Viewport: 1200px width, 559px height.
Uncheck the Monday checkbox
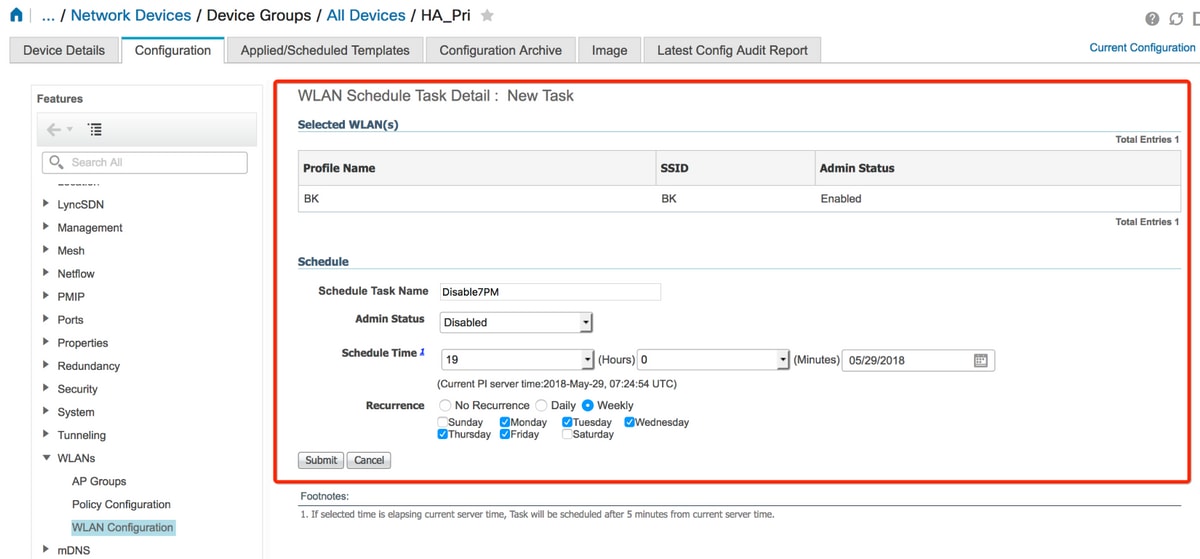505,422
